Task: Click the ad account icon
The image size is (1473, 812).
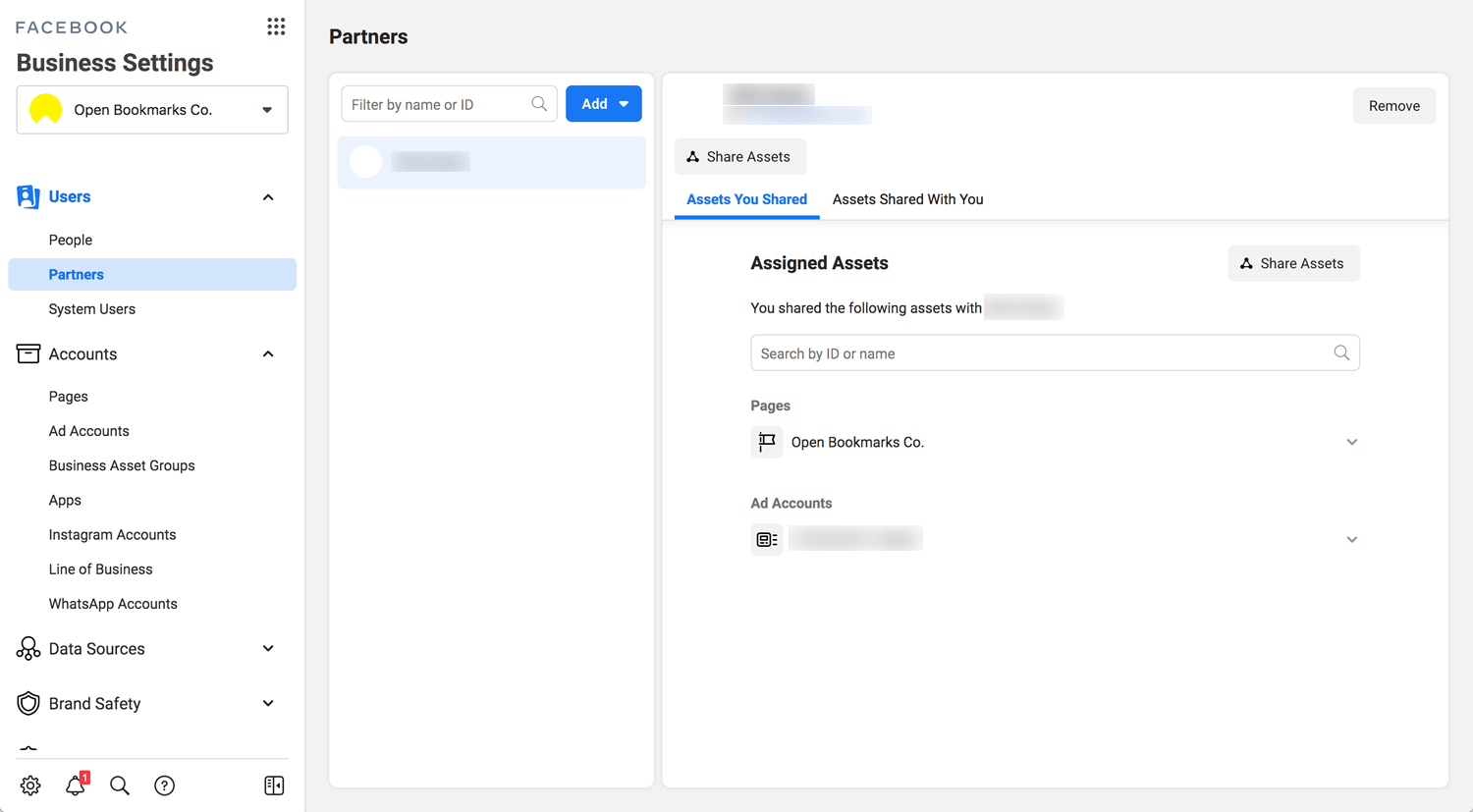Action: (767, 539)
